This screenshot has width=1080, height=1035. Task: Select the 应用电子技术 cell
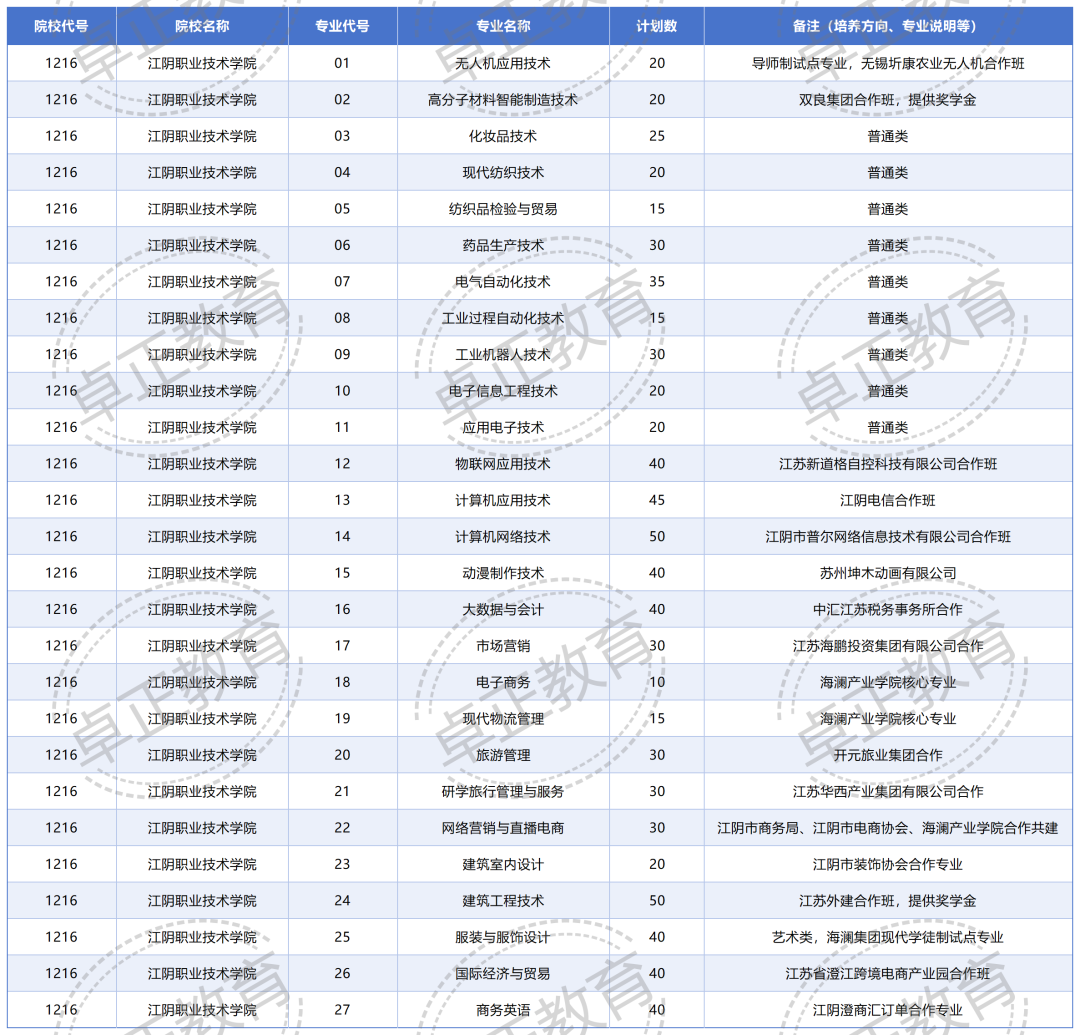click(x=503, y=428)
